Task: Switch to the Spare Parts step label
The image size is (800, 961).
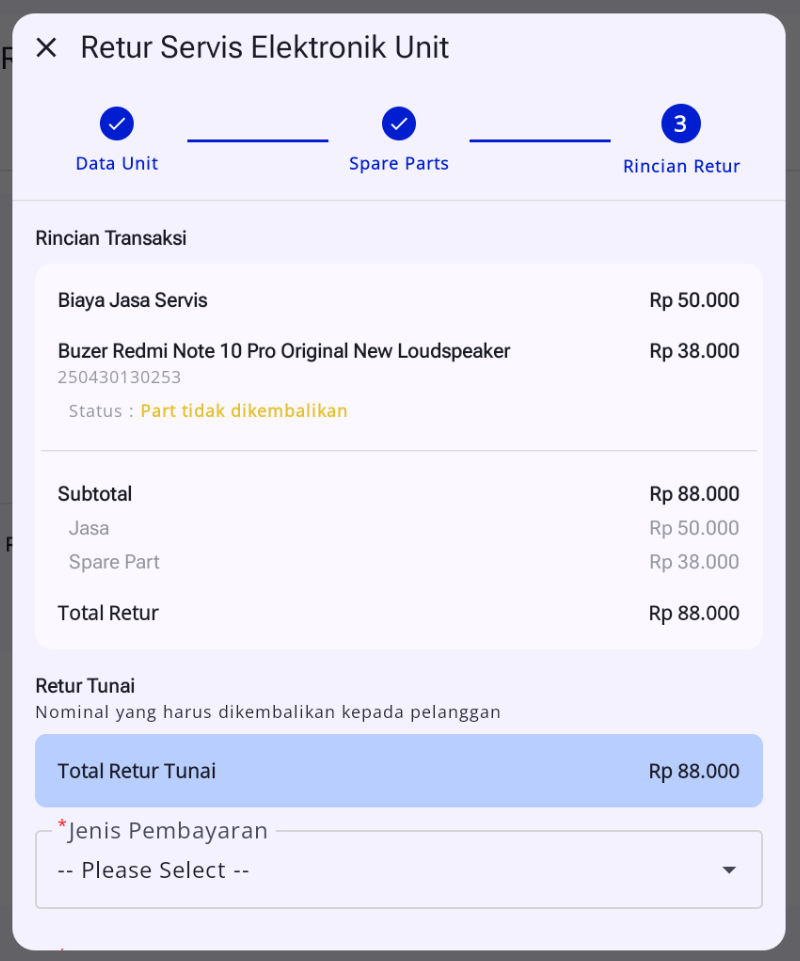Action: 399,164
